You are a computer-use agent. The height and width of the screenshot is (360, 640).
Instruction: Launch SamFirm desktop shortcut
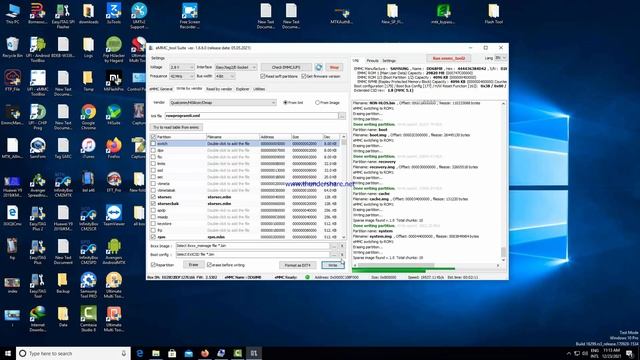[38, 148]
